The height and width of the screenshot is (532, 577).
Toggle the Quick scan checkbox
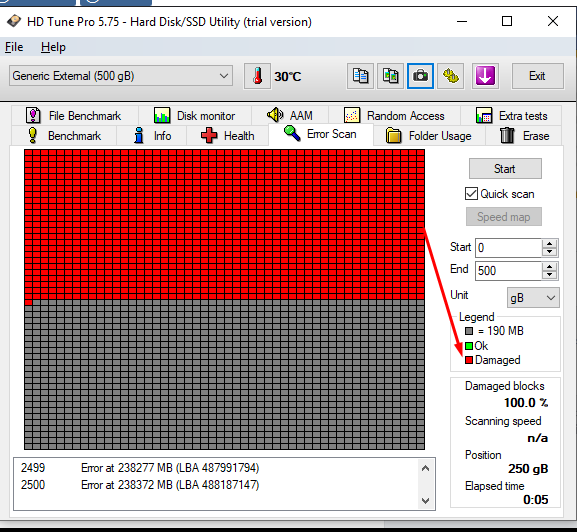click(471, 194)
